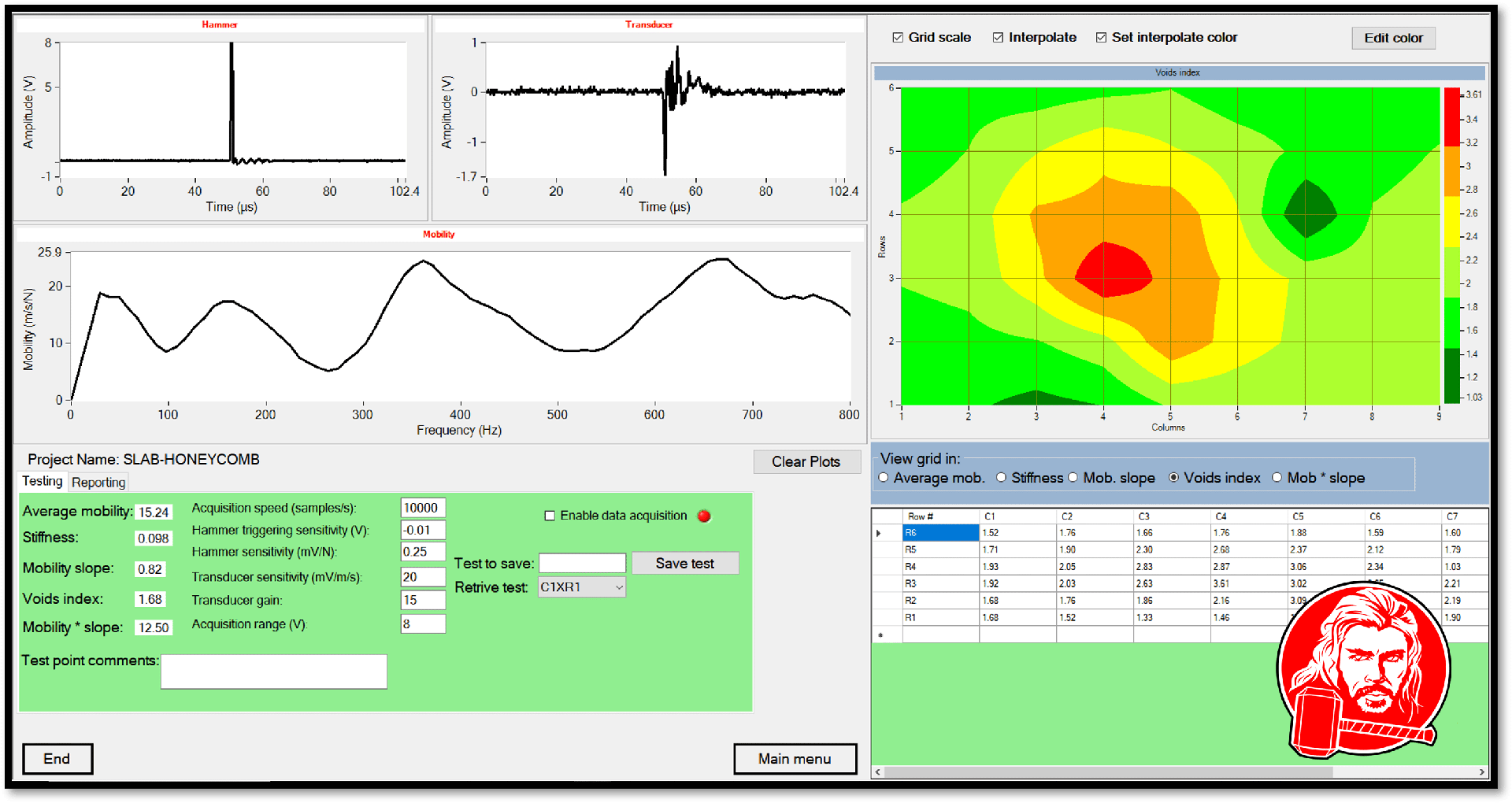Select the Stiffness grid view option

tap(1001, 478)
